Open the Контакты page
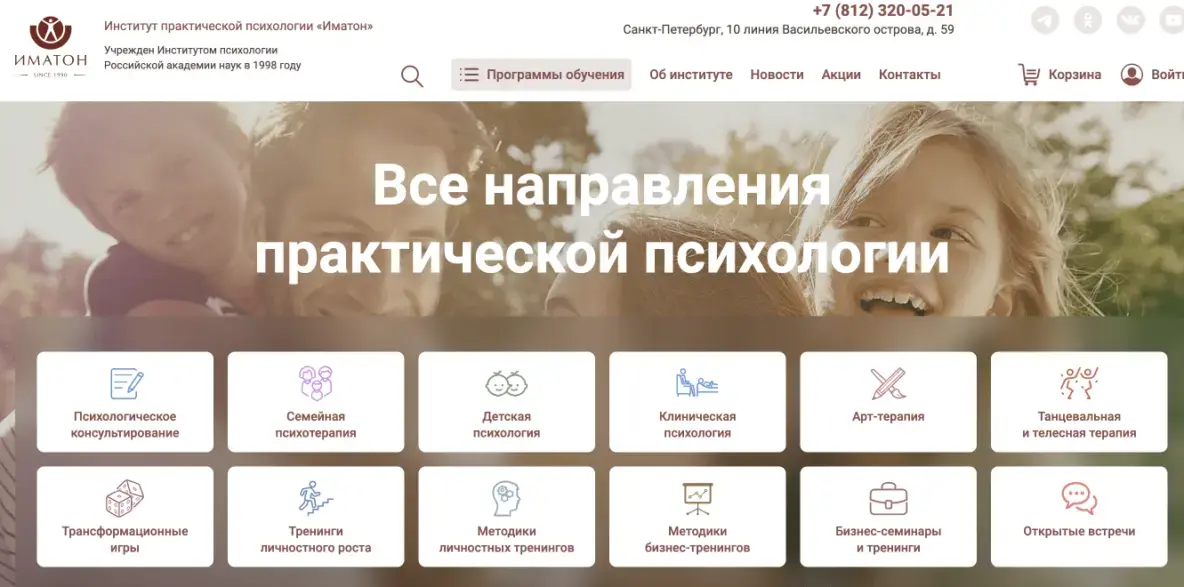 [909, 74]
